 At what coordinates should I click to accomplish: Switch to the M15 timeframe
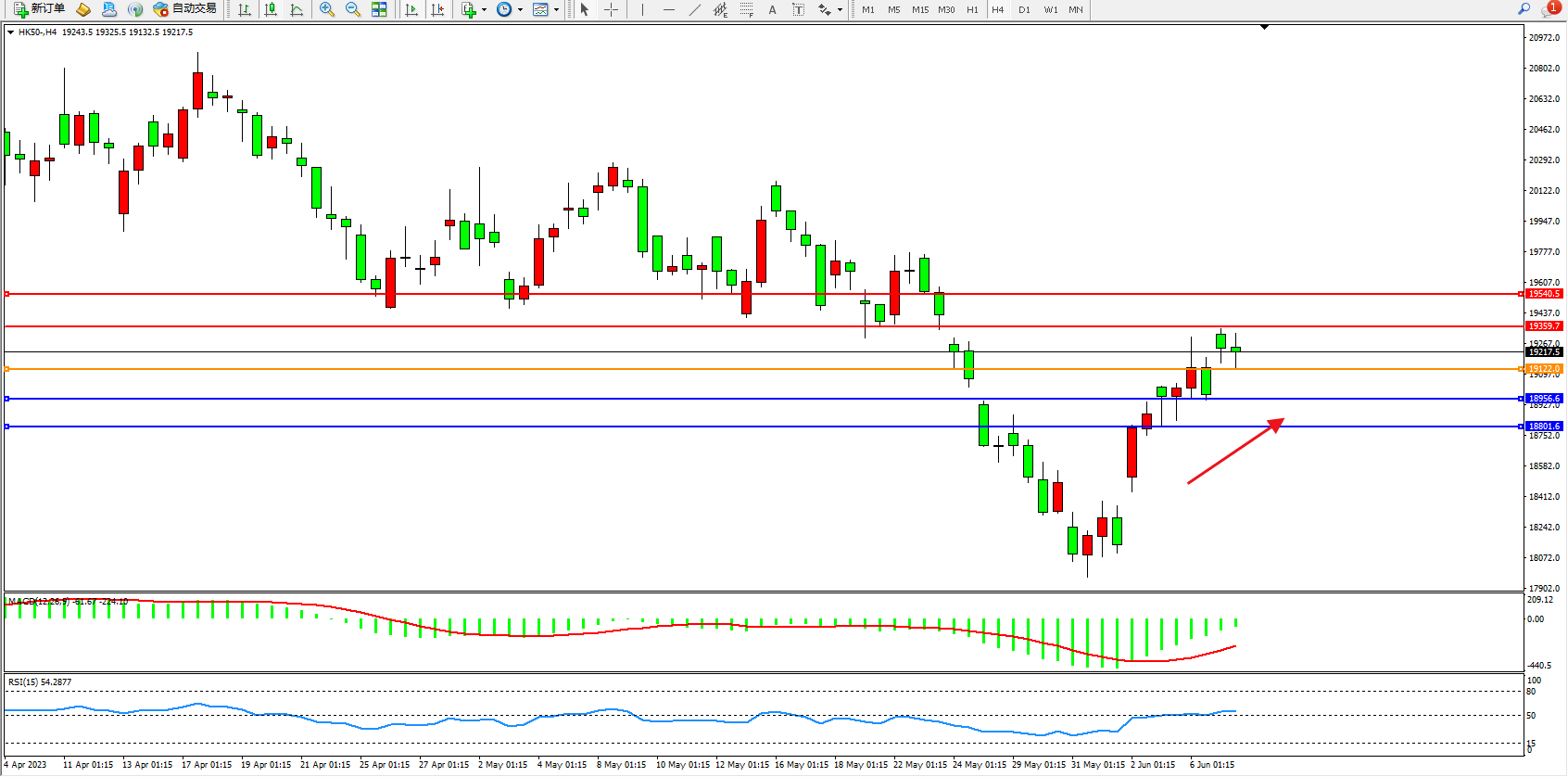coord(919,9)
